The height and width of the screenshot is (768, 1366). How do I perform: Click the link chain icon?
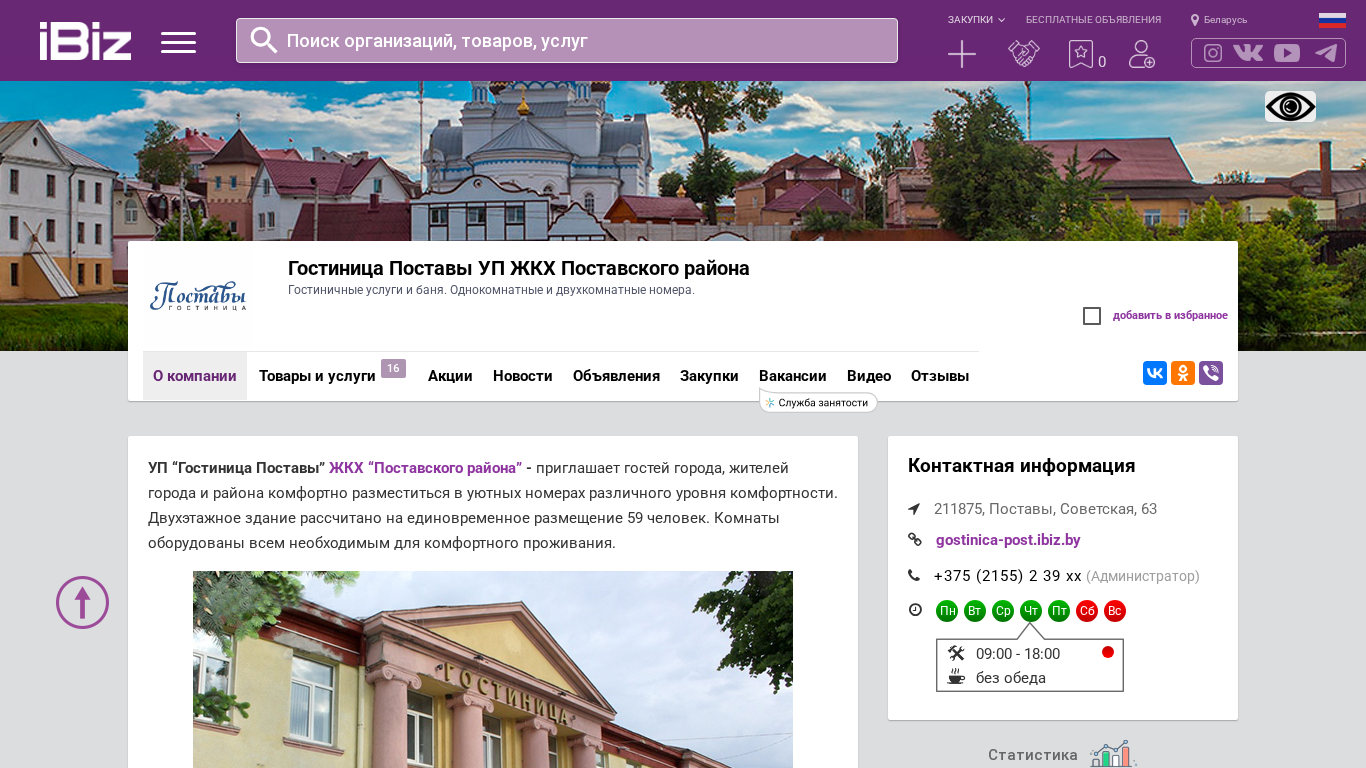pos(914,540)
